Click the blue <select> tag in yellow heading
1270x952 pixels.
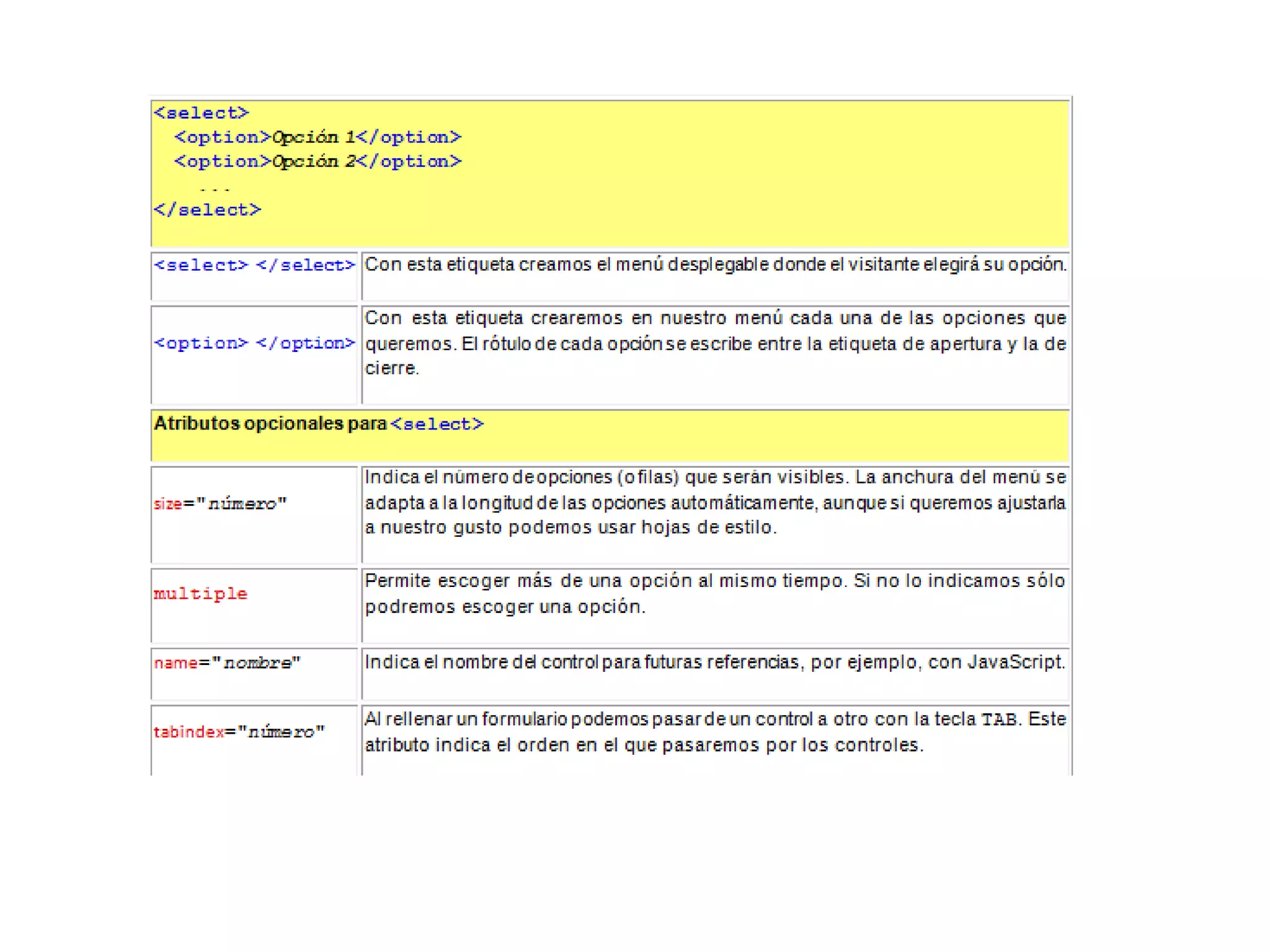(x=437, y=424)
